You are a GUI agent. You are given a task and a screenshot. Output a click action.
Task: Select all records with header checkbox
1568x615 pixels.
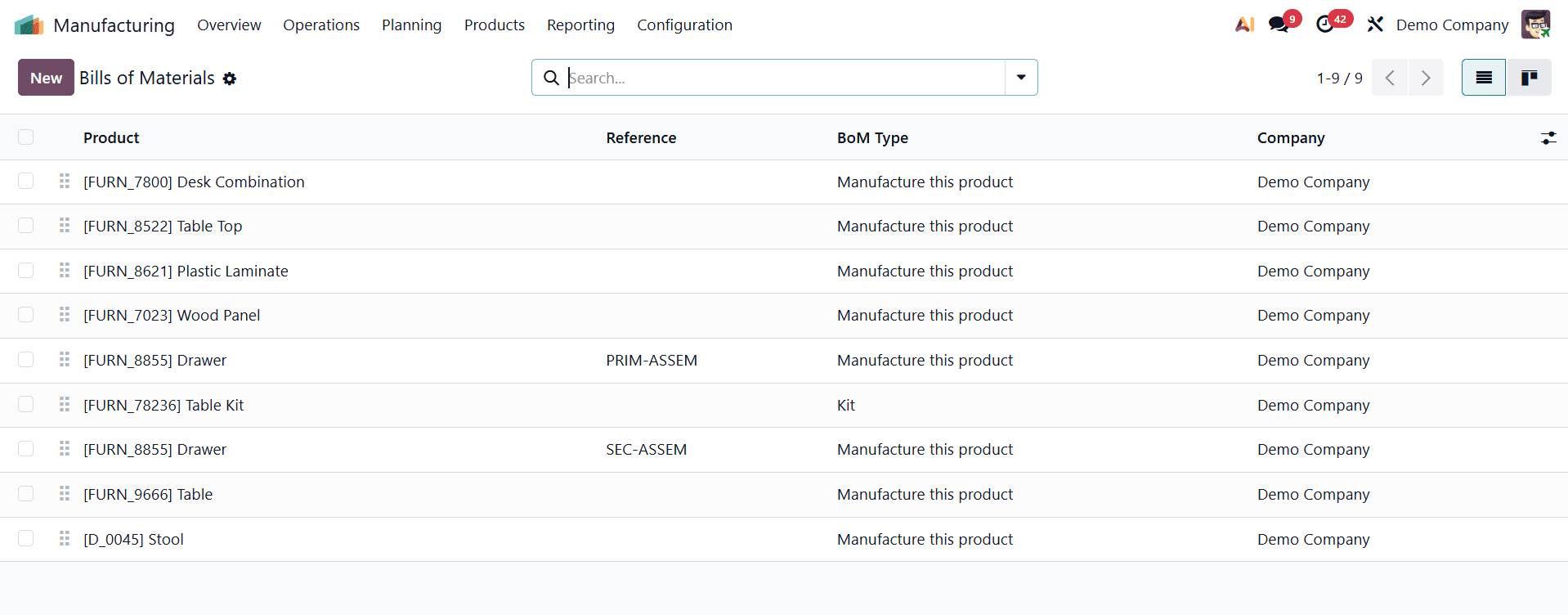[26, 137]
